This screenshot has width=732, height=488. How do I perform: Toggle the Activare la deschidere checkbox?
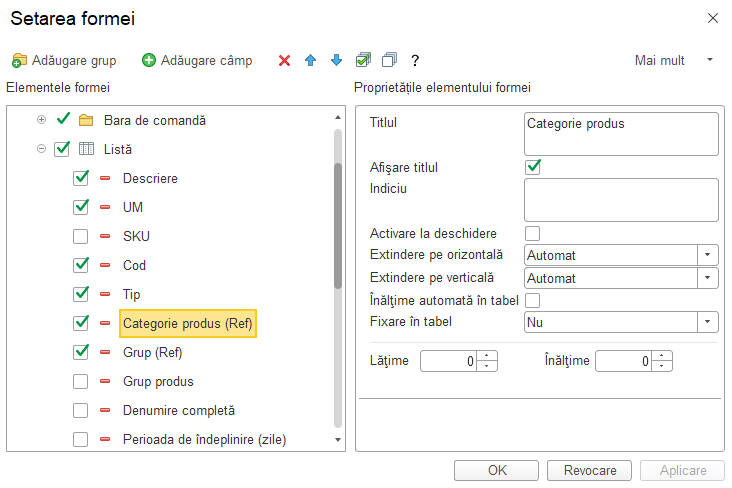533,233
